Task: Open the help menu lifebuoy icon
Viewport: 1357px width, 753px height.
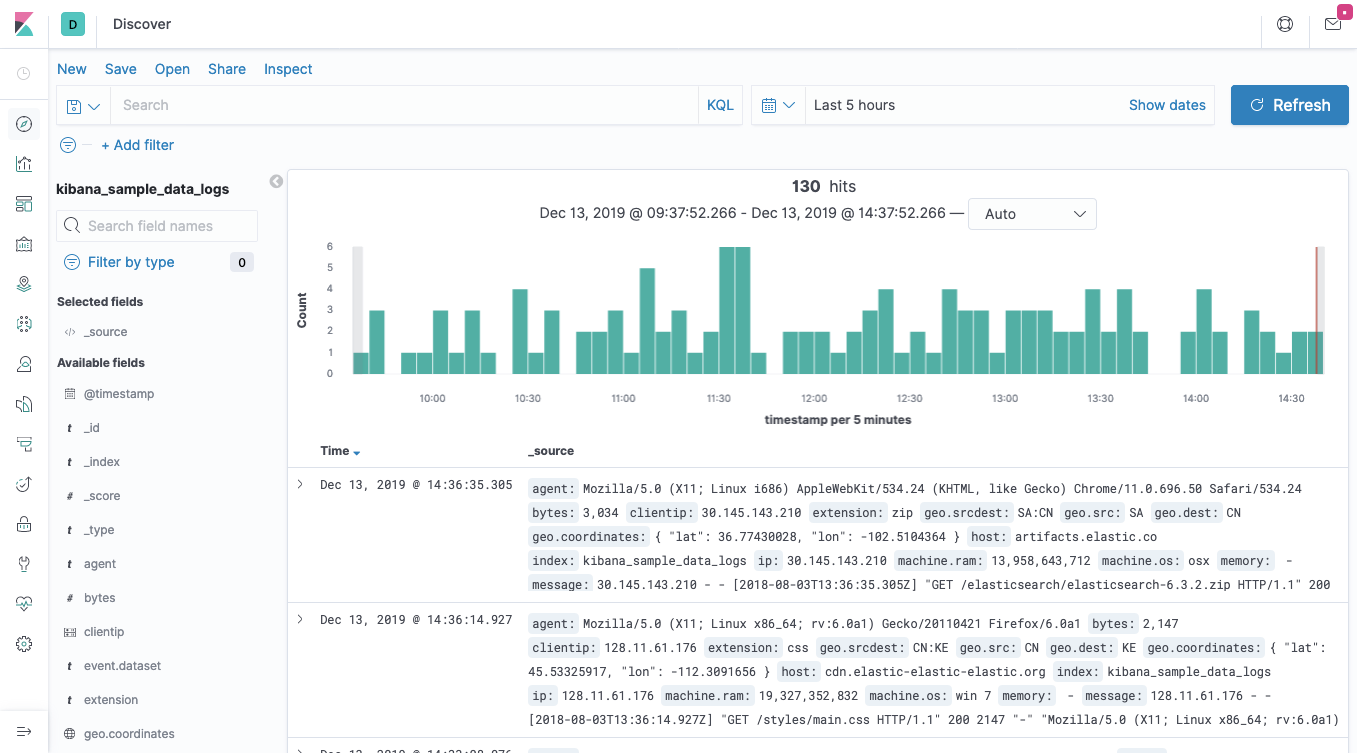Action: pos(1285,24)
